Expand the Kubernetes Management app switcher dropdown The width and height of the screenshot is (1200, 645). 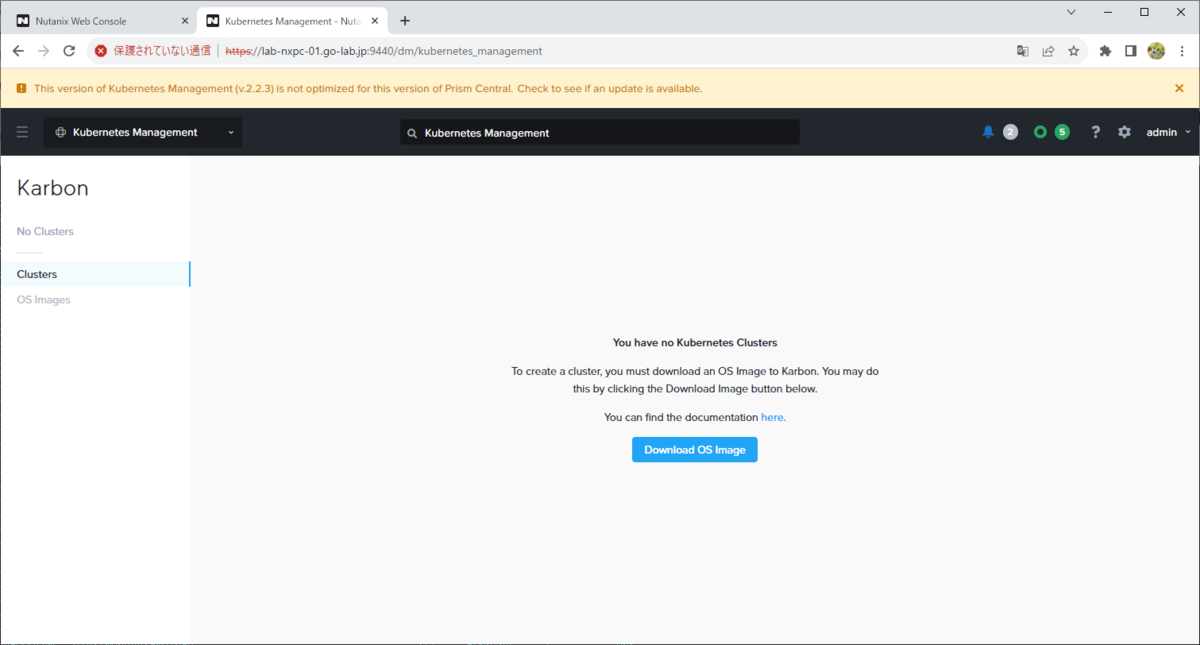[x=143, y=132]
